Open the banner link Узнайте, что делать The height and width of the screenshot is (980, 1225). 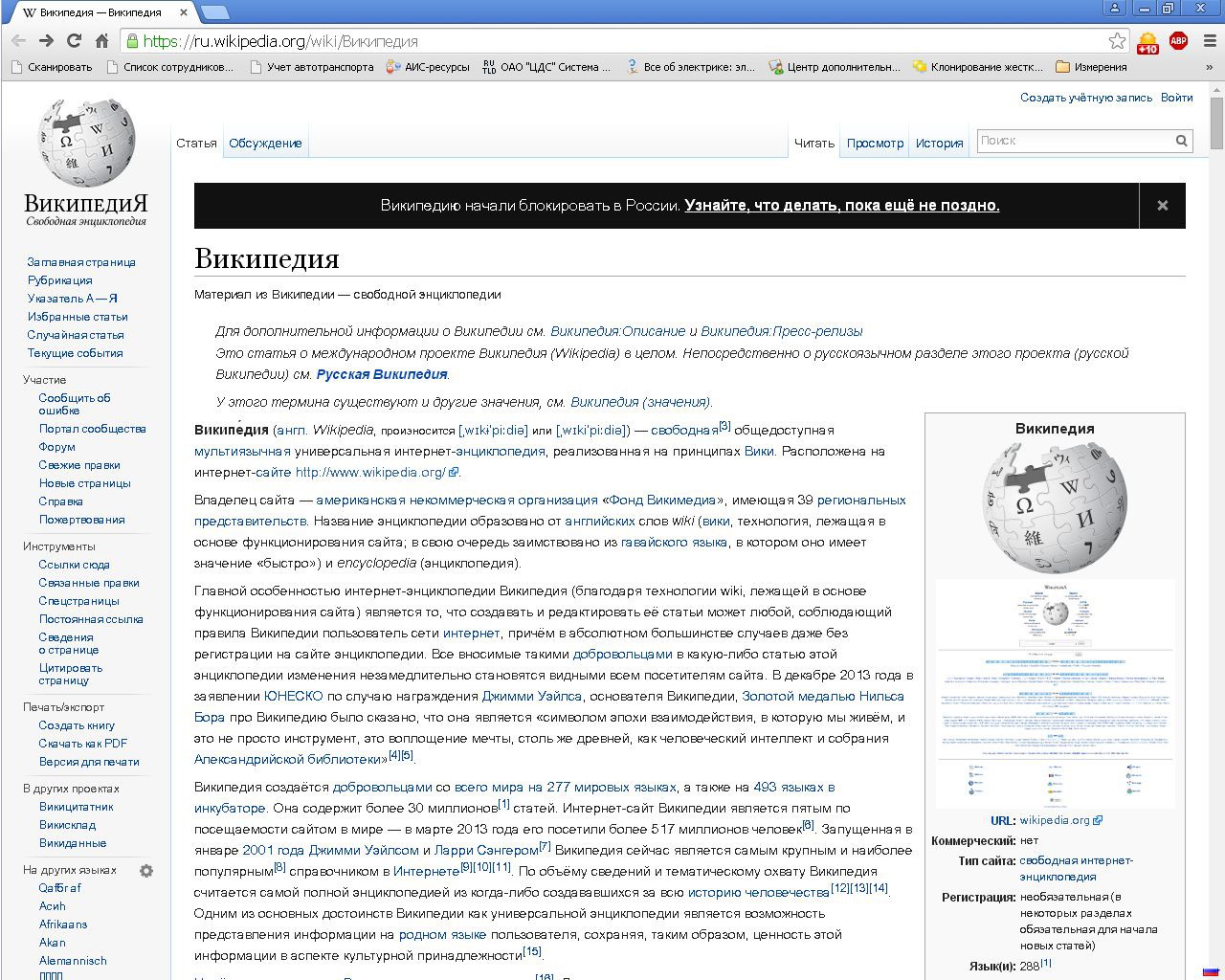click(842, 206)
